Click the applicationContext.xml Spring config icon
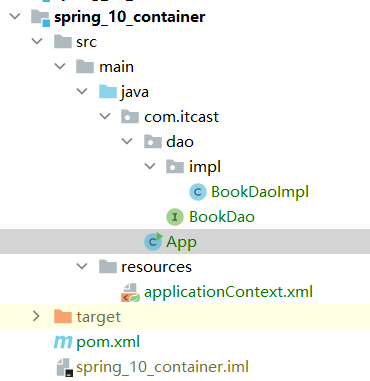Viewport: 370px width, 381px height. (130, 292)
